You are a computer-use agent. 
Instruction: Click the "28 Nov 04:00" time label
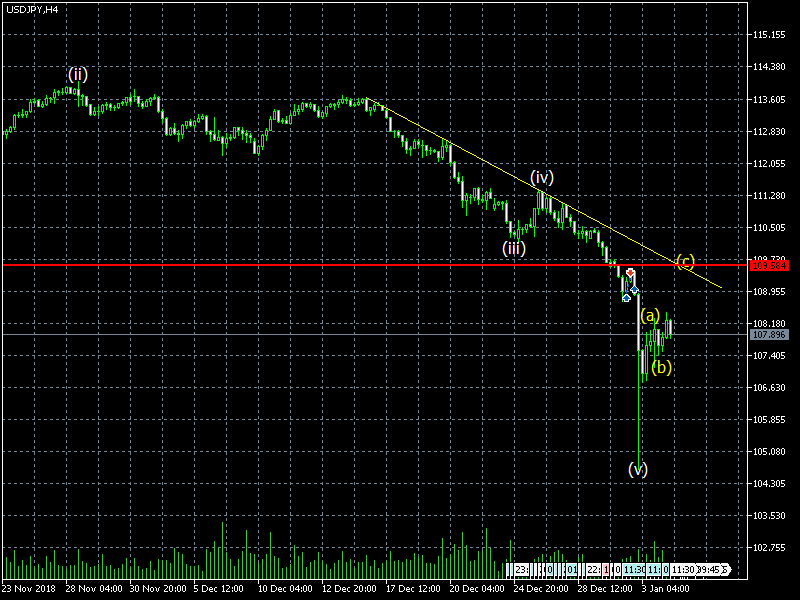pos(94,589)
